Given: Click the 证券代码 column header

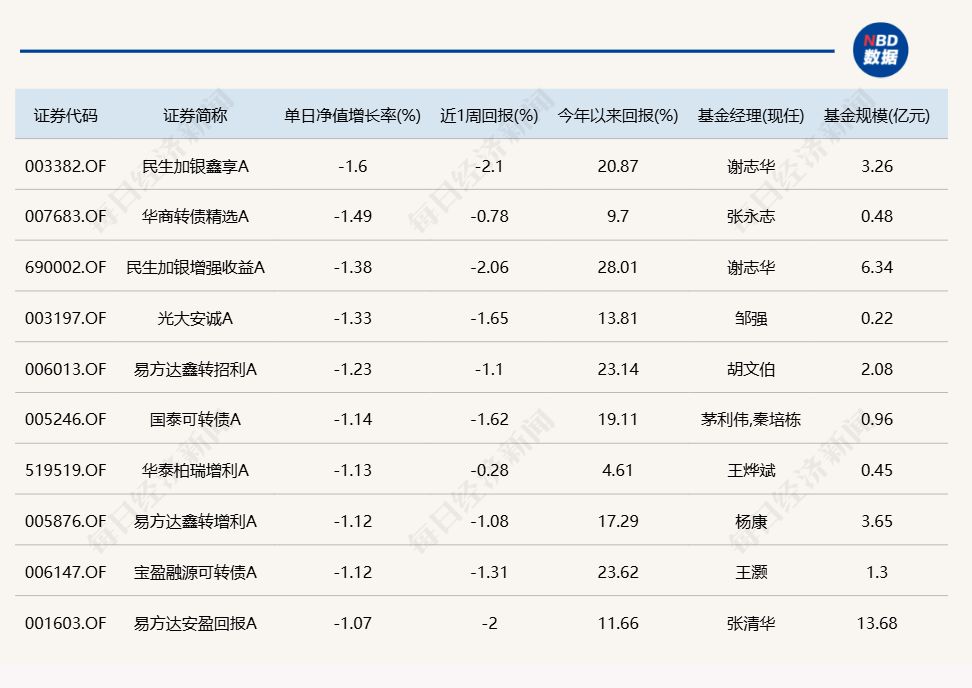Looking at the screenshot, I should point(66,115).
